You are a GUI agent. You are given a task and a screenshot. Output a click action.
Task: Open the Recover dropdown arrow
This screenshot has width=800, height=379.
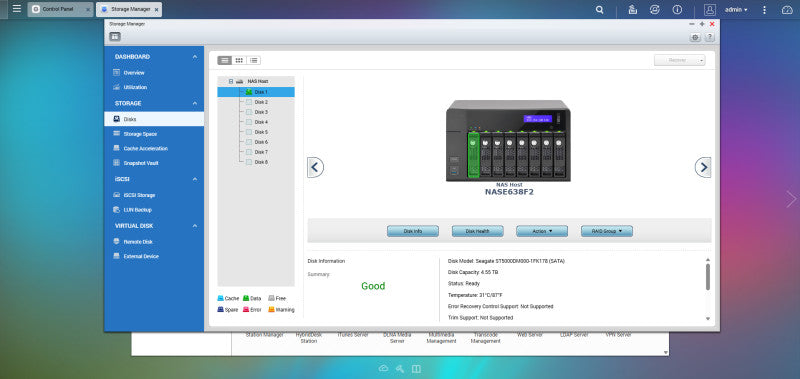[x=702, y=60]
